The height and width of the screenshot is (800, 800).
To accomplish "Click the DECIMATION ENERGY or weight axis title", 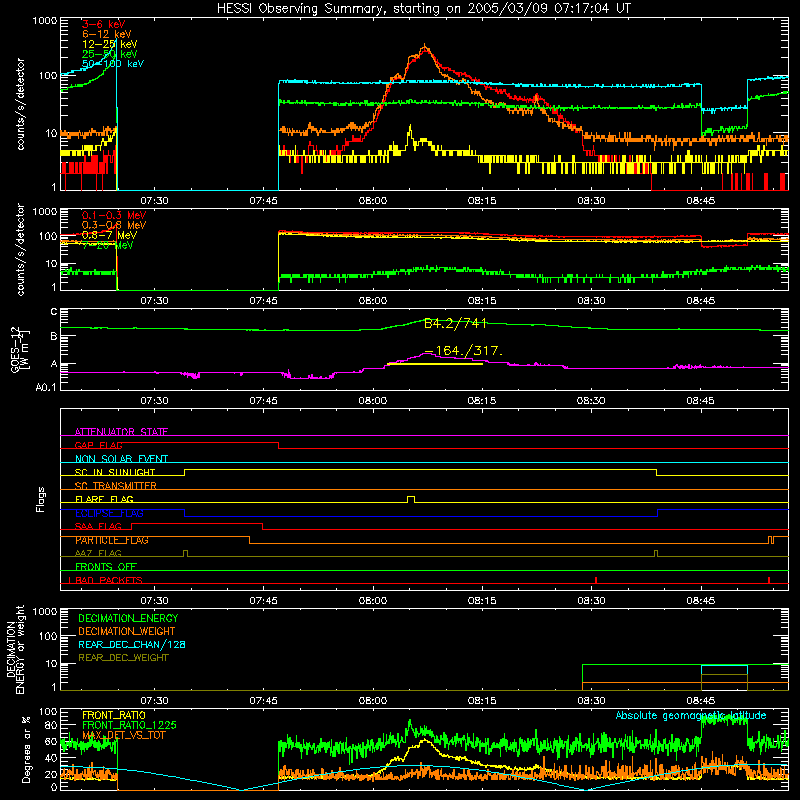I will tap(16, 649).
